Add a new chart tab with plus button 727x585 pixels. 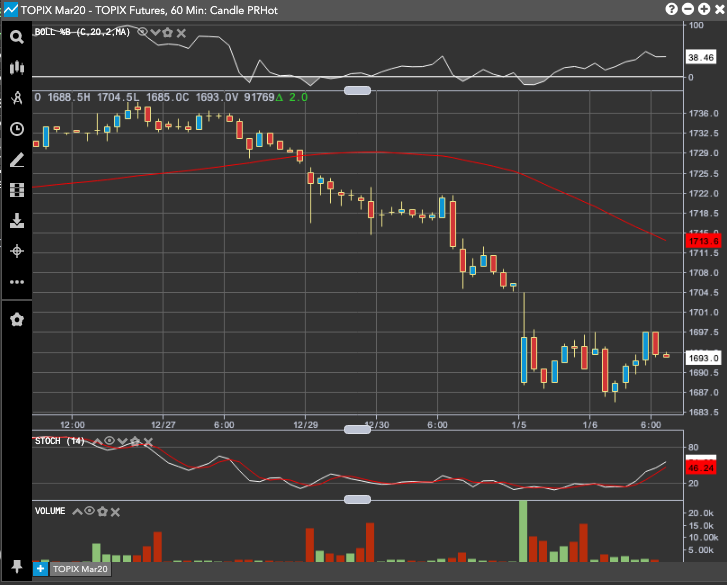click(40, 569)
